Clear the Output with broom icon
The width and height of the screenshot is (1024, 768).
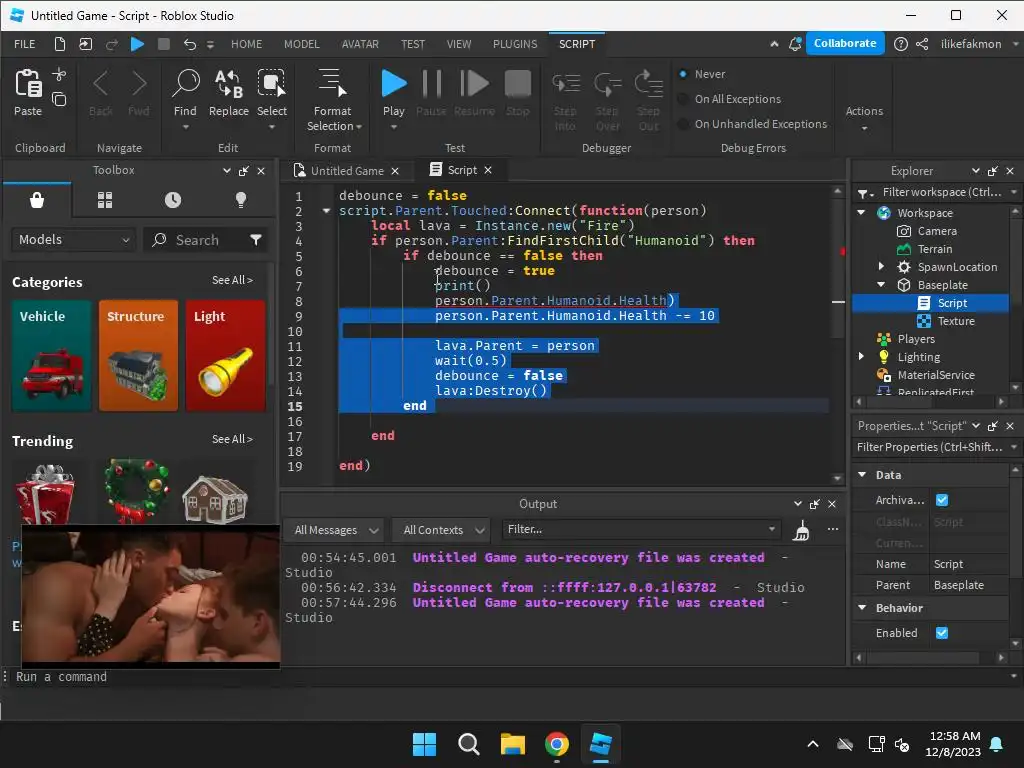coord(801,530)
